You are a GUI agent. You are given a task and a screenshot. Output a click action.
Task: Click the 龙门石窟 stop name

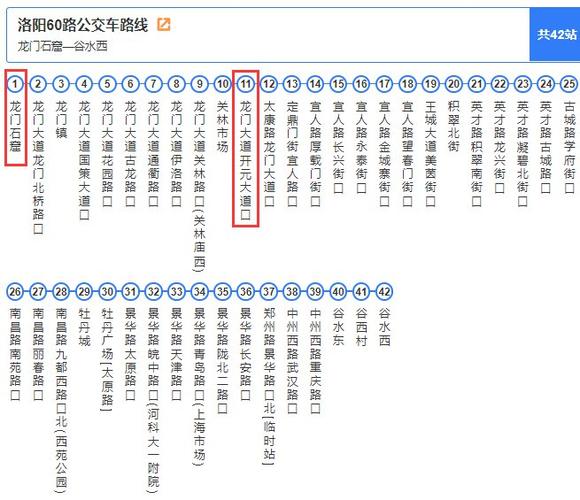(15, 126)
